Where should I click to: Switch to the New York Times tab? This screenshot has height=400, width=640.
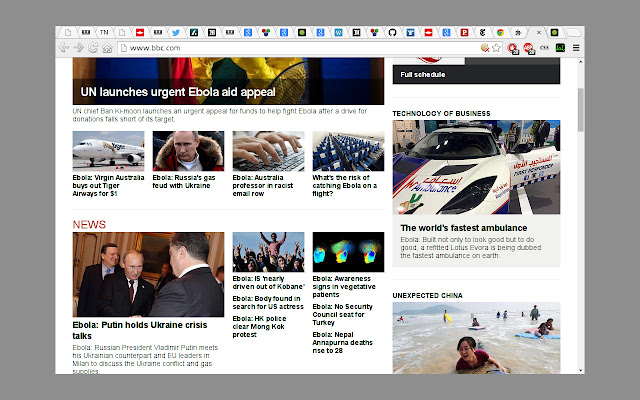[x=482, y=32]
